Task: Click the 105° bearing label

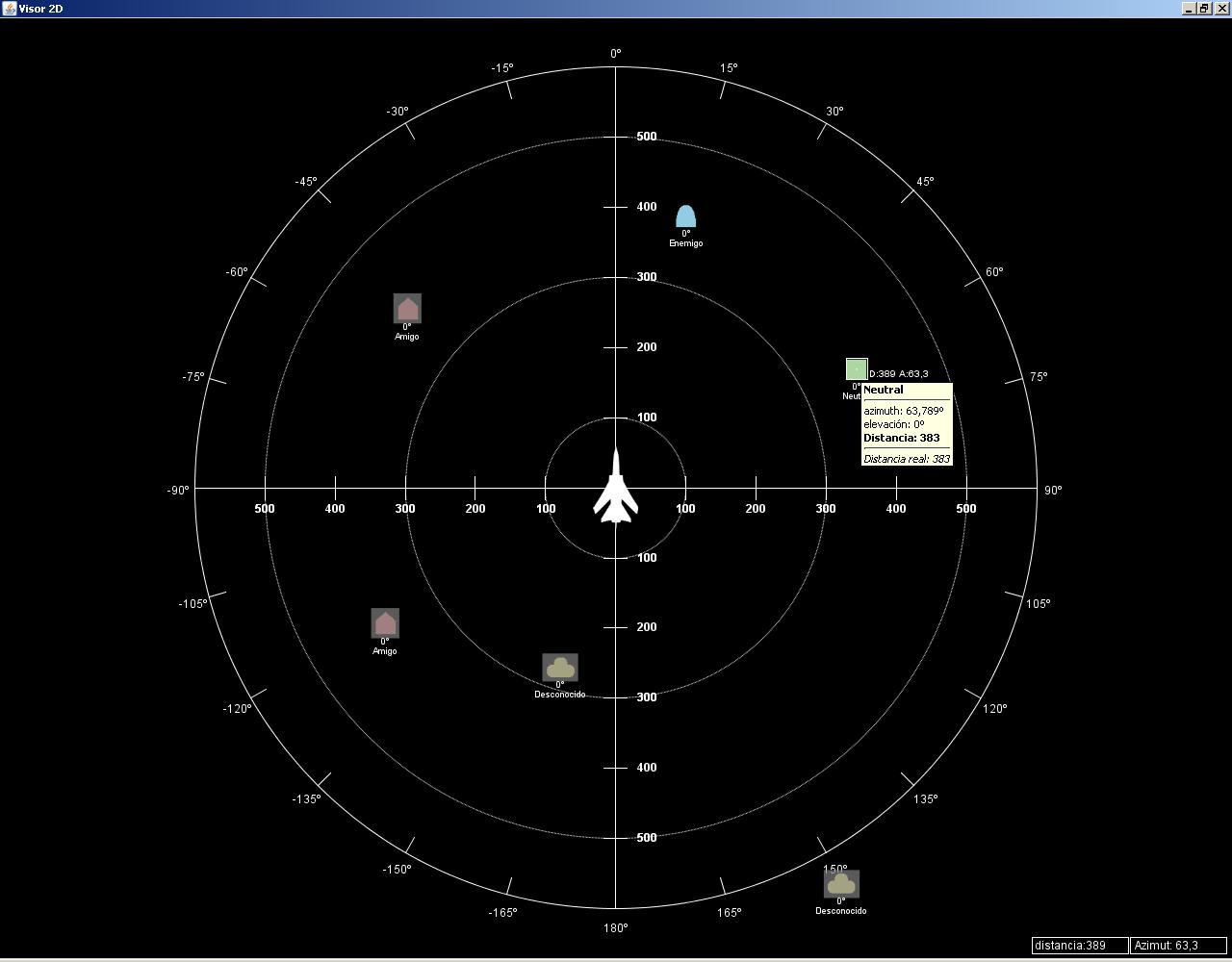Action: click(x=1038, y=604)
